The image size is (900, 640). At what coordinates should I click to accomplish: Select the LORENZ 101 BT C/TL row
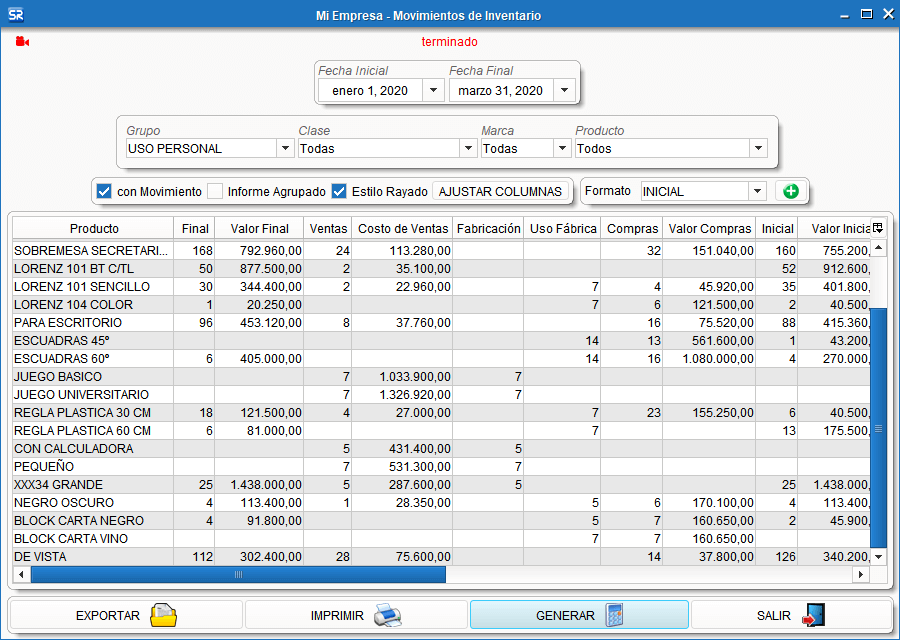[x=441, y=269]
